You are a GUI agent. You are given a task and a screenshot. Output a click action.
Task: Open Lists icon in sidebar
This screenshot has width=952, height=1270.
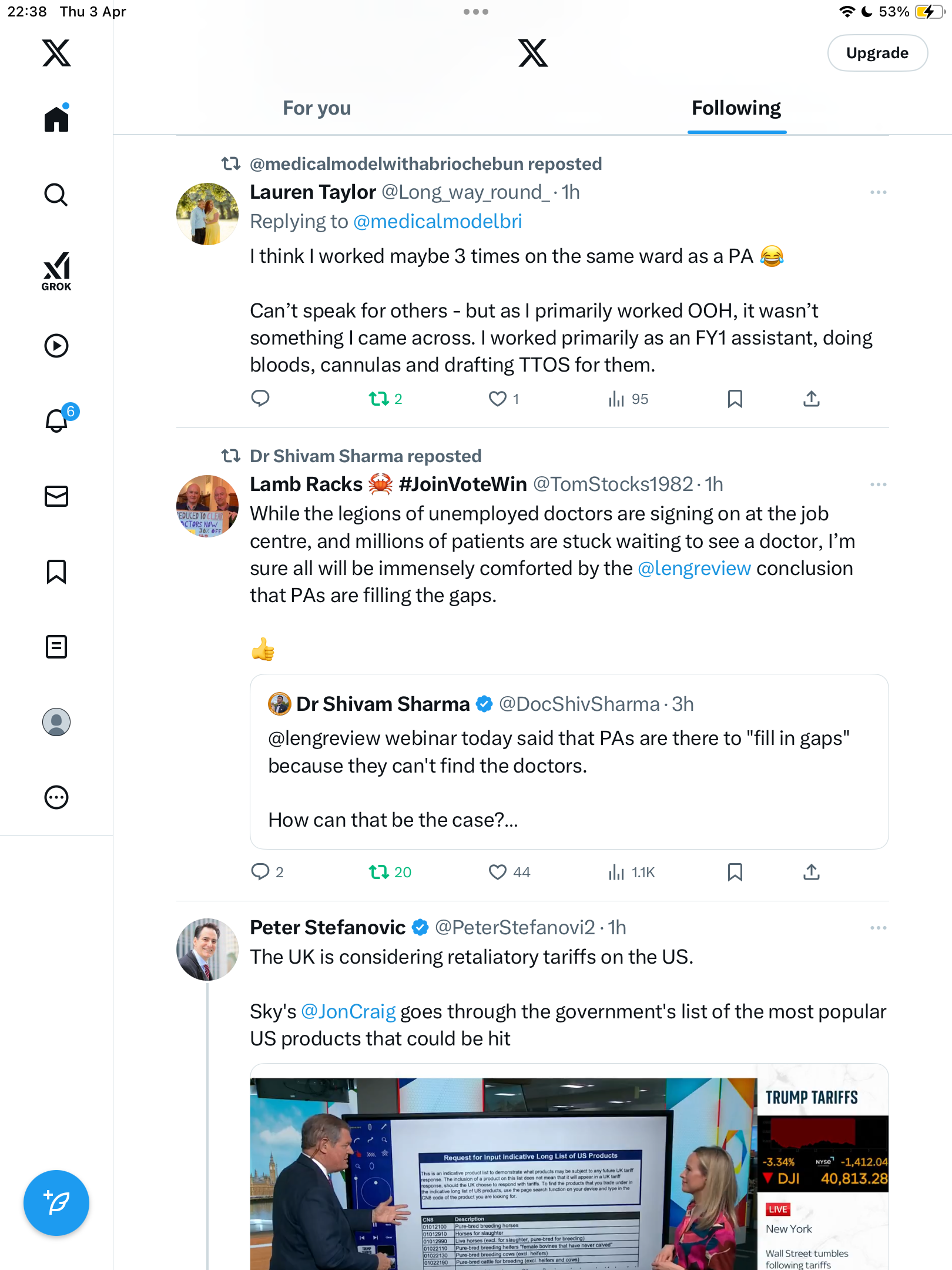point(56,647)
